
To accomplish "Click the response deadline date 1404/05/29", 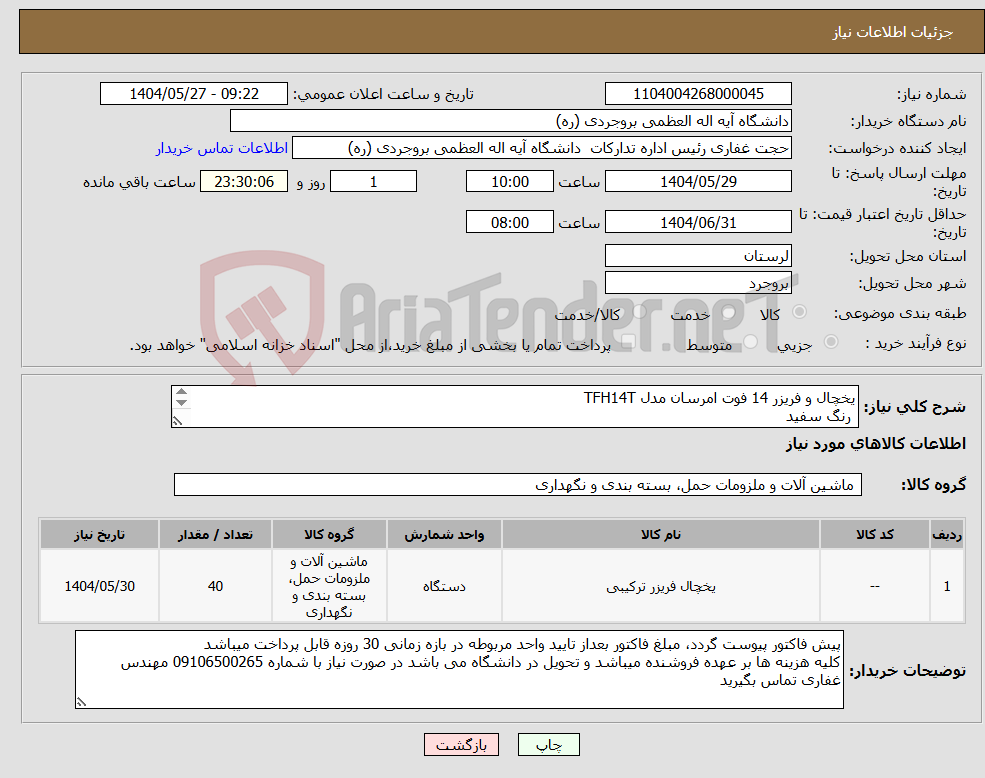I will point(698,182).
